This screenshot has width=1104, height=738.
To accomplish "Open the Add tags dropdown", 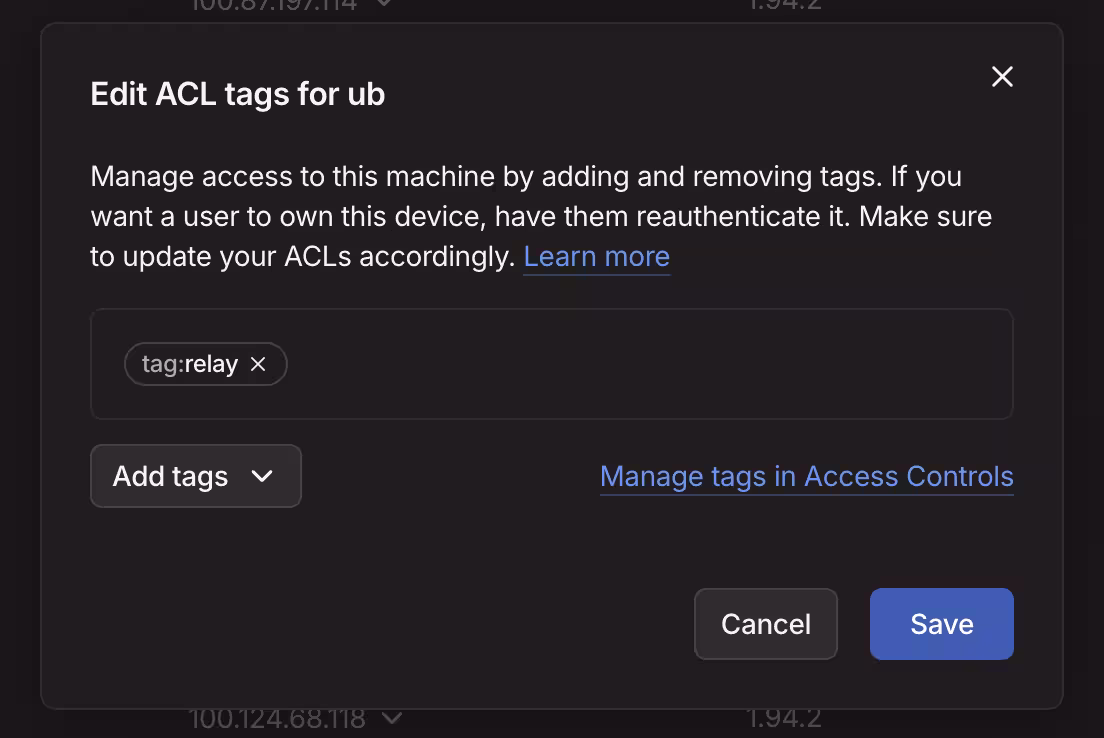I will pyautogui.click(x=195, y=476).
